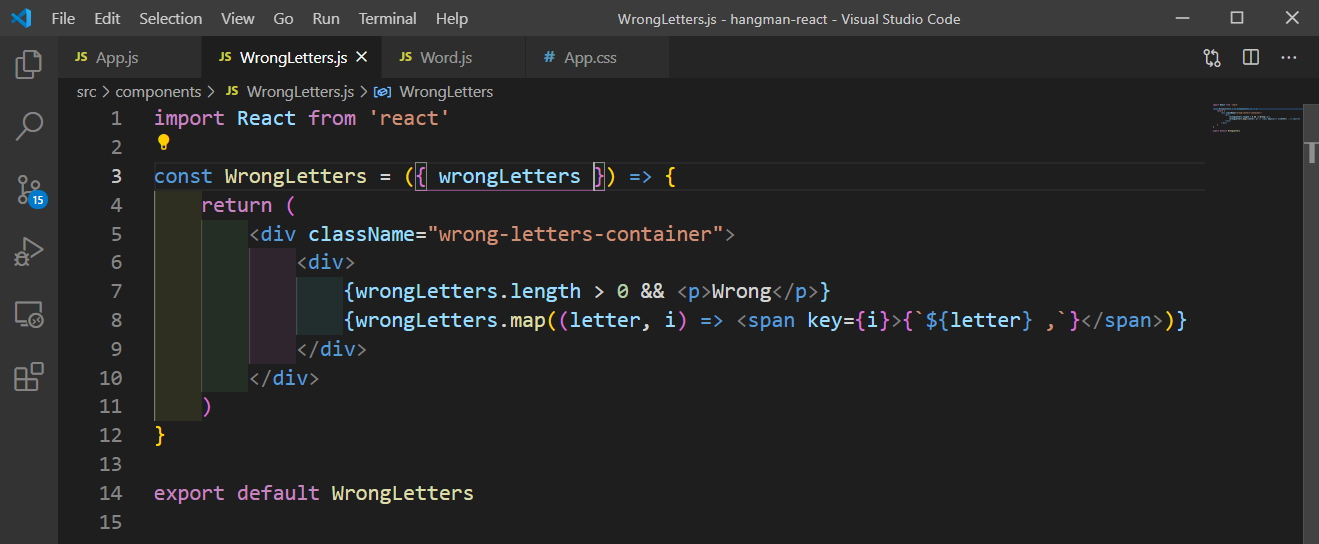
Task: Open the Edit menu
Action: click(107, 18)
